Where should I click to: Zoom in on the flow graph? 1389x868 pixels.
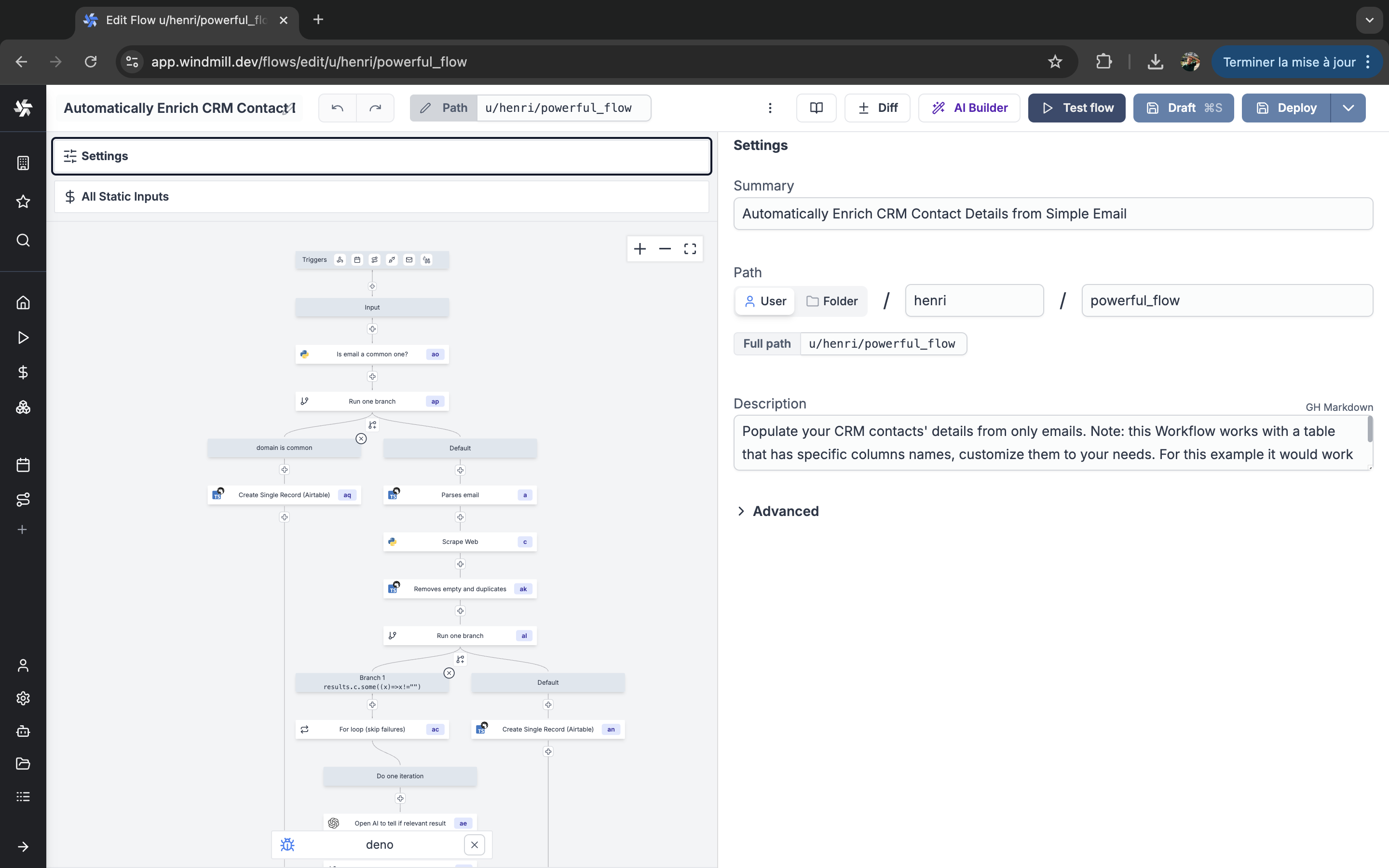(x=640, y=248)
